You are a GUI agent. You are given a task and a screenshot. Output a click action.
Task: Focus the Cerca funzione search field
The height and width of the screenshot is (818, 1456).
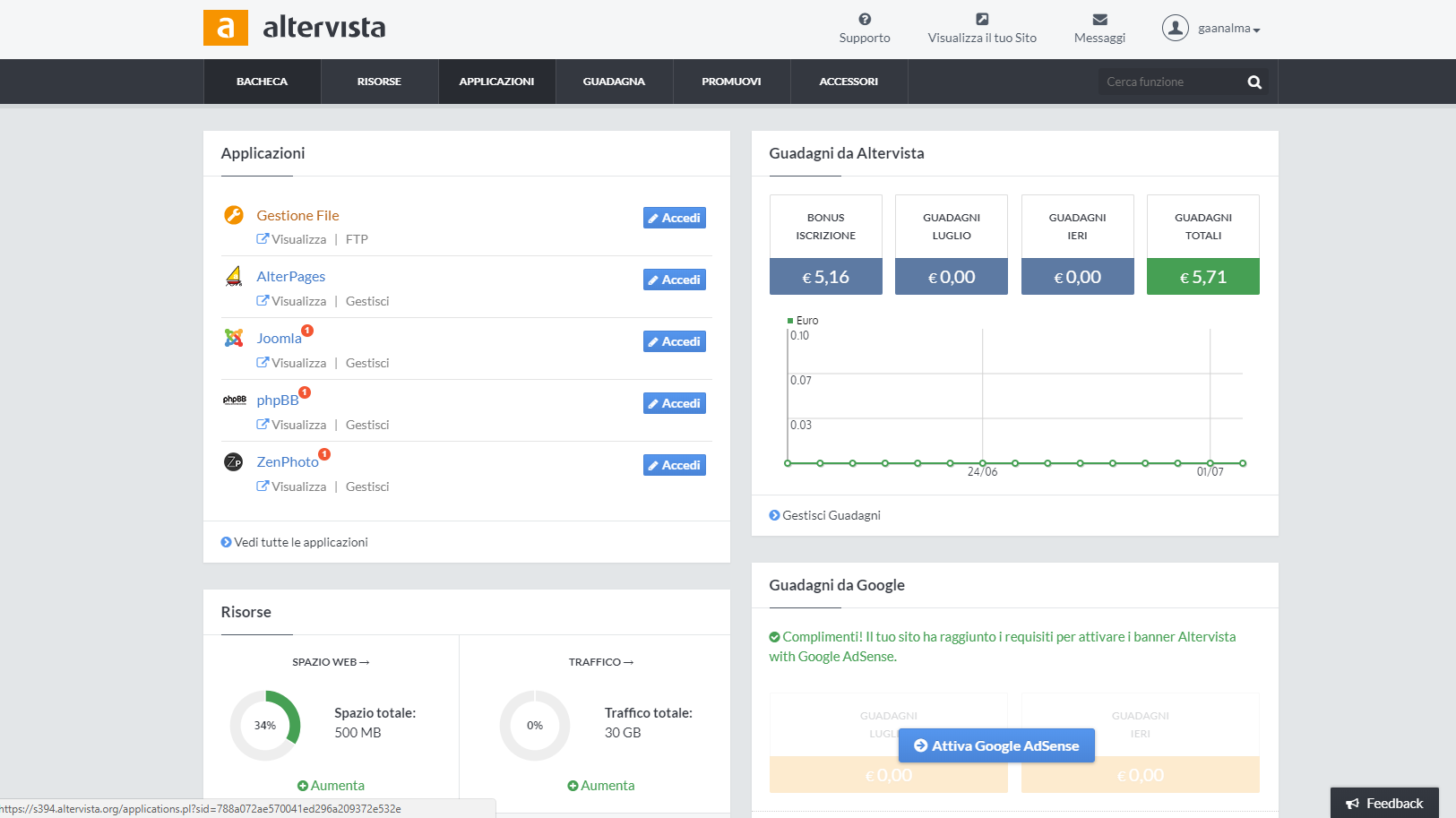(1170, 82)
